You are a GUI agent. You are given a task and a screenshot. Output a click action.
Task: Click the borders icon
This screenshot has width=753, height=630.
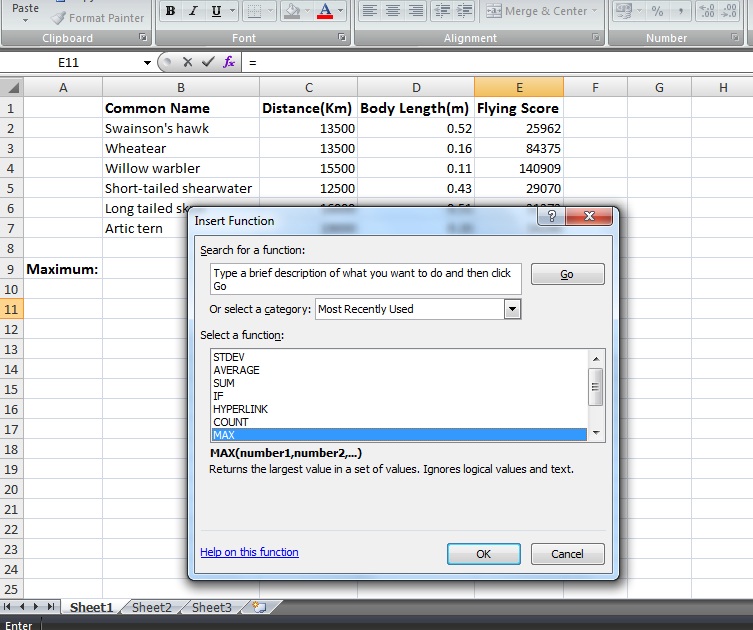tap(255, 11)
